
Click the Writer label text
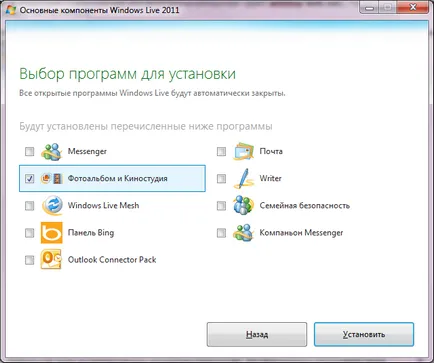click(270, 178)
